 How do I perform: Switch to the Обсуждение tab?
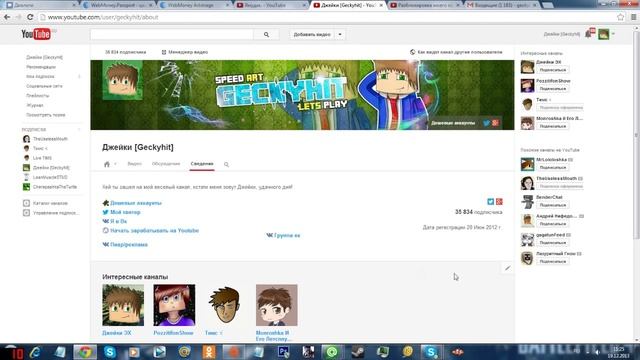166,164
